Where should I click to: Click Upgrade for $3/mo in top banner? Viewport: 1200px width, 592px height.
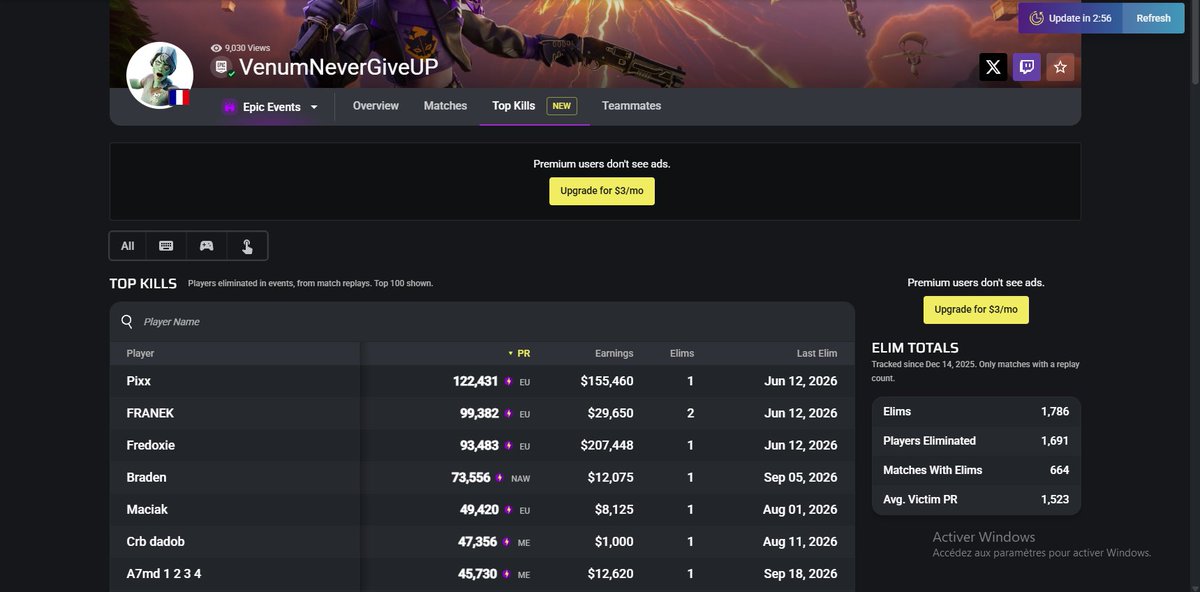click(601, 191)
